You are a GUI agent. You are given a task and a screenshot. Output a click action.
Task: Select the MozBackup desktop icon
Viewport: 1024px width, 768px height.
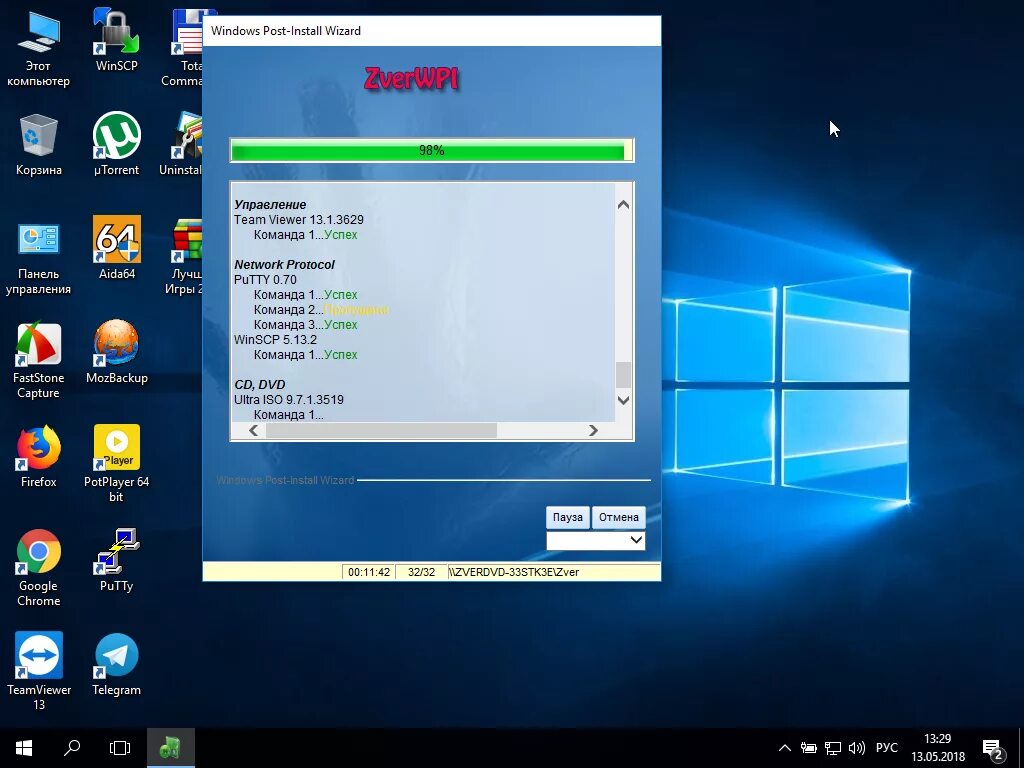coord(116,351)
